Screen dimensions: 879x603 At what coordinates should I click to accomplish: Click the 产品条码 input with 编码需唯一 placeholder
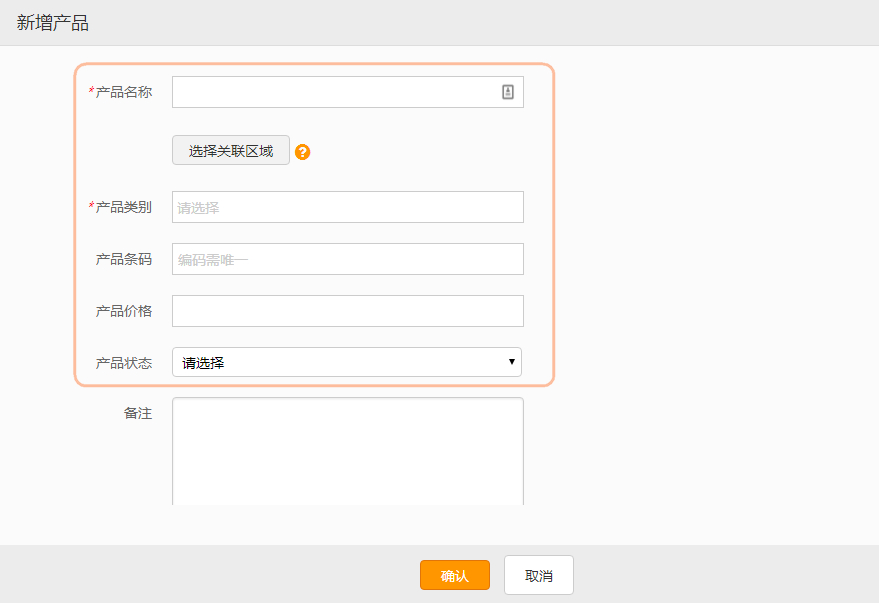coord(348,259)
